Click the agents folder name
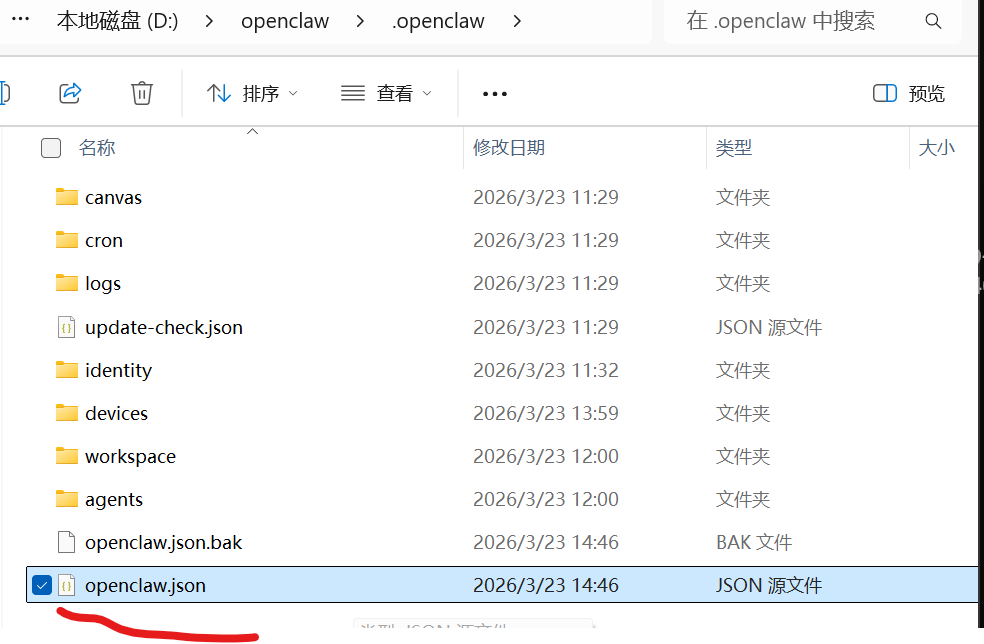This screenshot has width=984, height=644. (114, 500)
